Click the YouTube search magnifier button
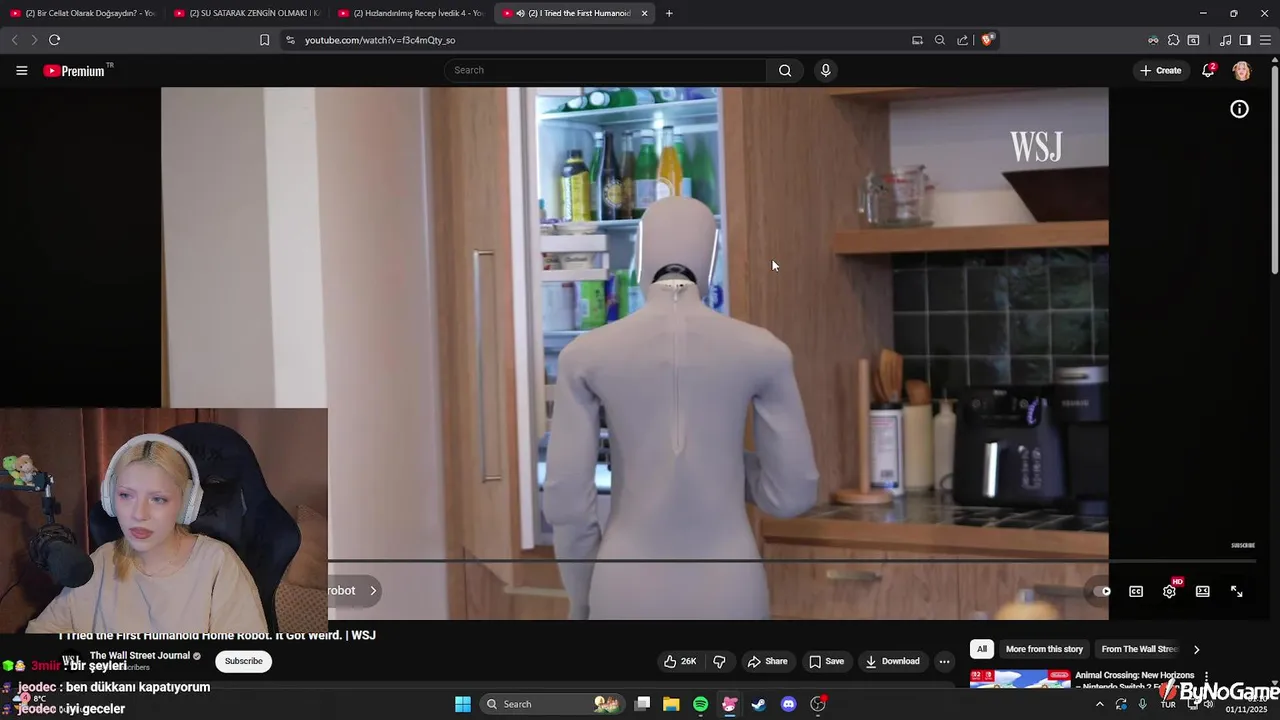Screen dimensions: 1280x720 785,70
